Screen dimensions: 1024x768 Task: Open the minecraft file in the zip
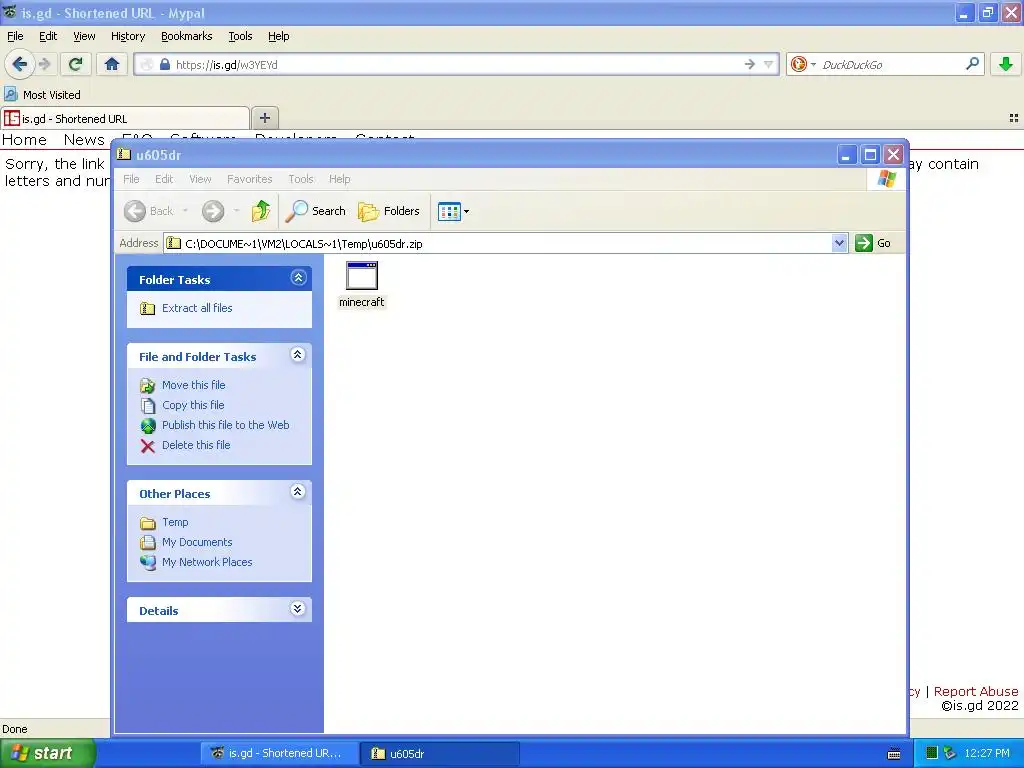(x=362, y=284)
